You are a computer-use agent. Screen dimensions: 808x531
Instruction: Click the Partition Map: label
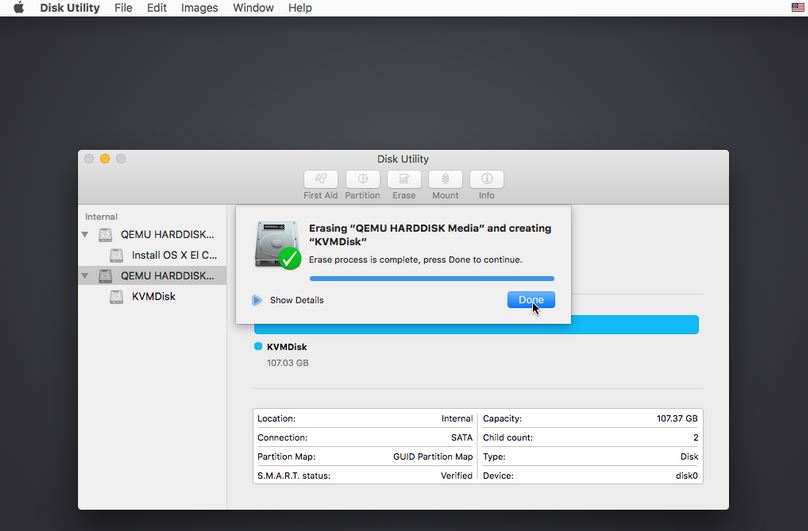[x=287, y=457]
